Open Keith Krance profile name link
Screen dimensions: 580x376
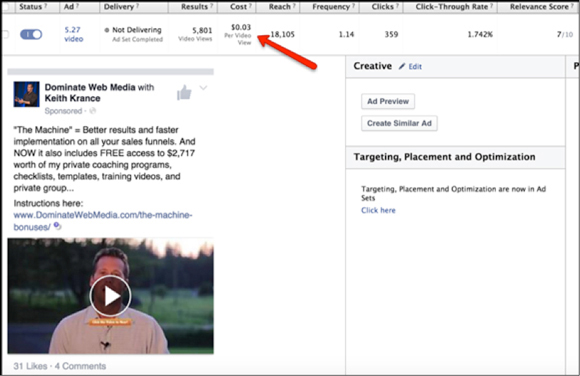click(x=72, y=98)
